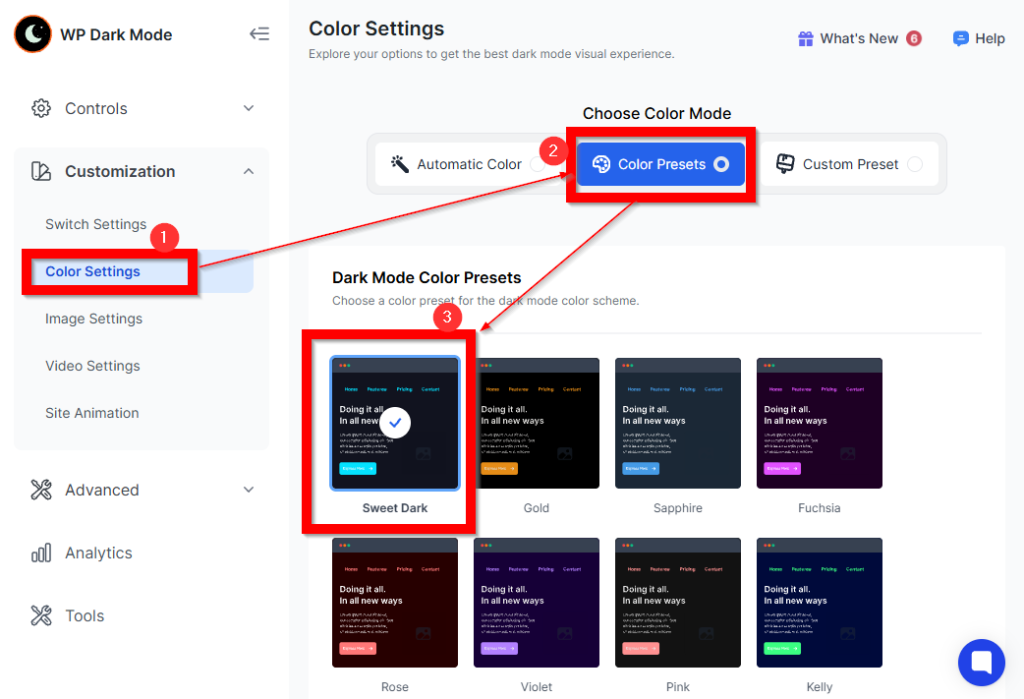Click the Controls gear icon
This screenshot has width=1024, height=699.
(41, 108)
